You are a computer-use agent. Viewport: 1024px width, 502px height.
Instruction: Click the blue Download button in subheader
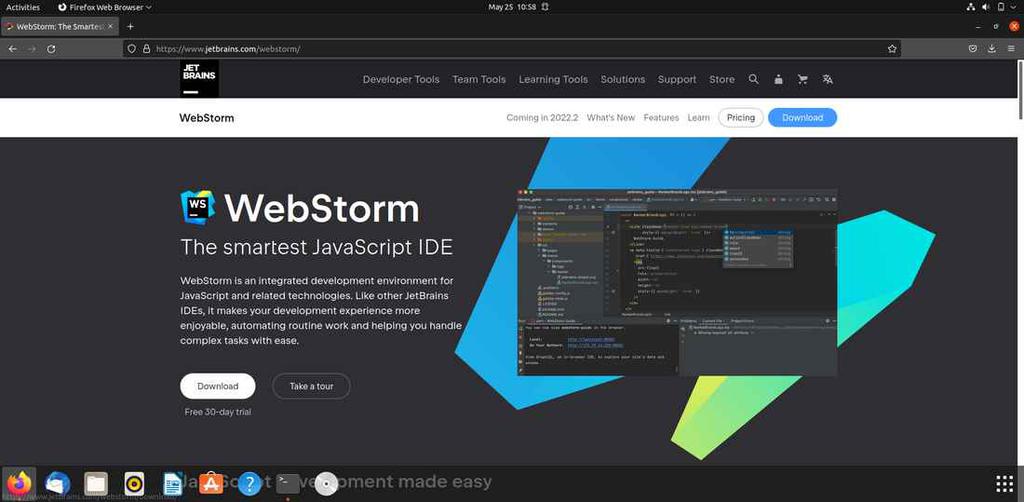(x=802, y=118)
